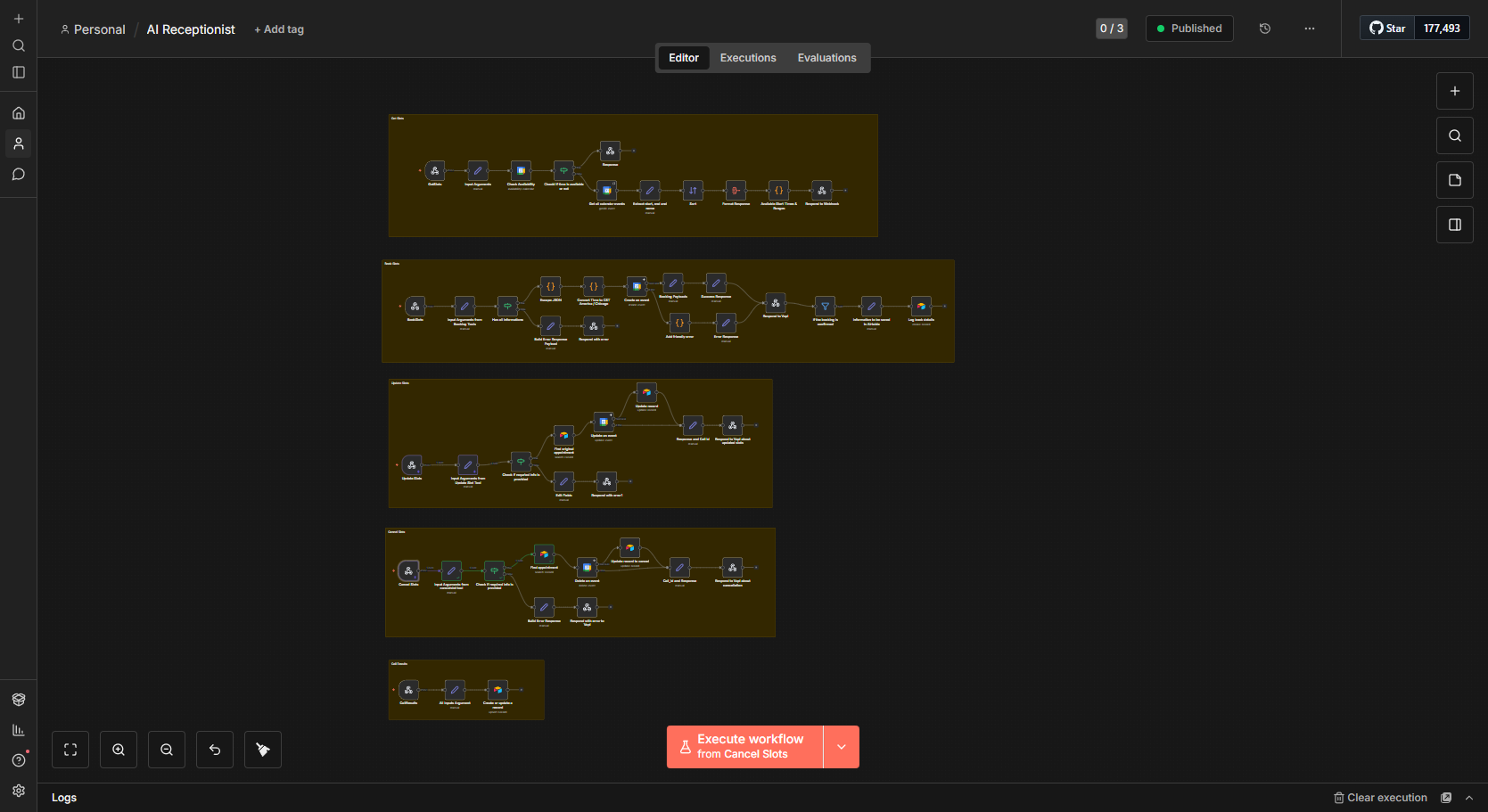1488x812 pixels.
Task: Expand the Logs panel chevron
Action: [1469, 798]
